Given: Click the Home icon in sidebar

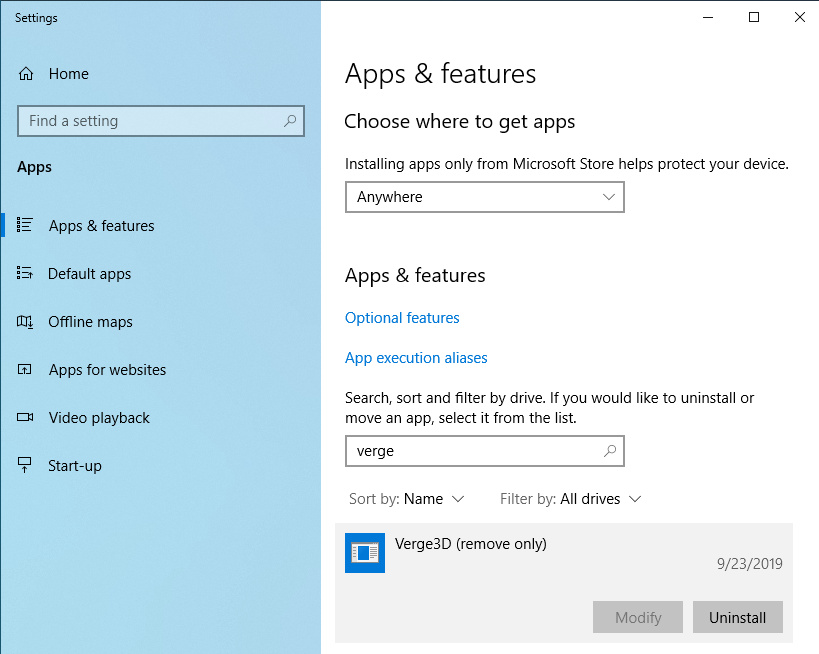Looking at the screenshot, I should pyautogui.click(x=26, y=74).
